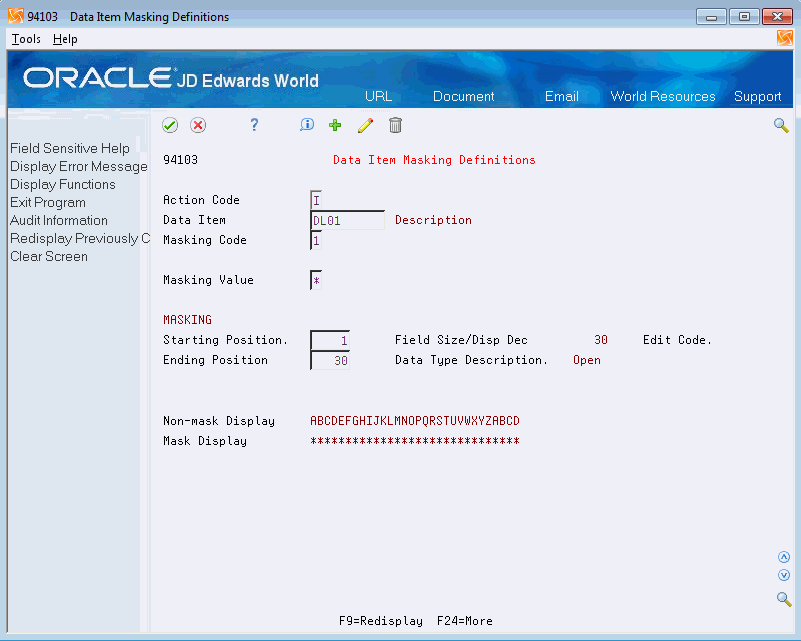The width and height of the screenshot is (801, 641).
Task: Click the red X cancel icon
Action: (198, 125)
